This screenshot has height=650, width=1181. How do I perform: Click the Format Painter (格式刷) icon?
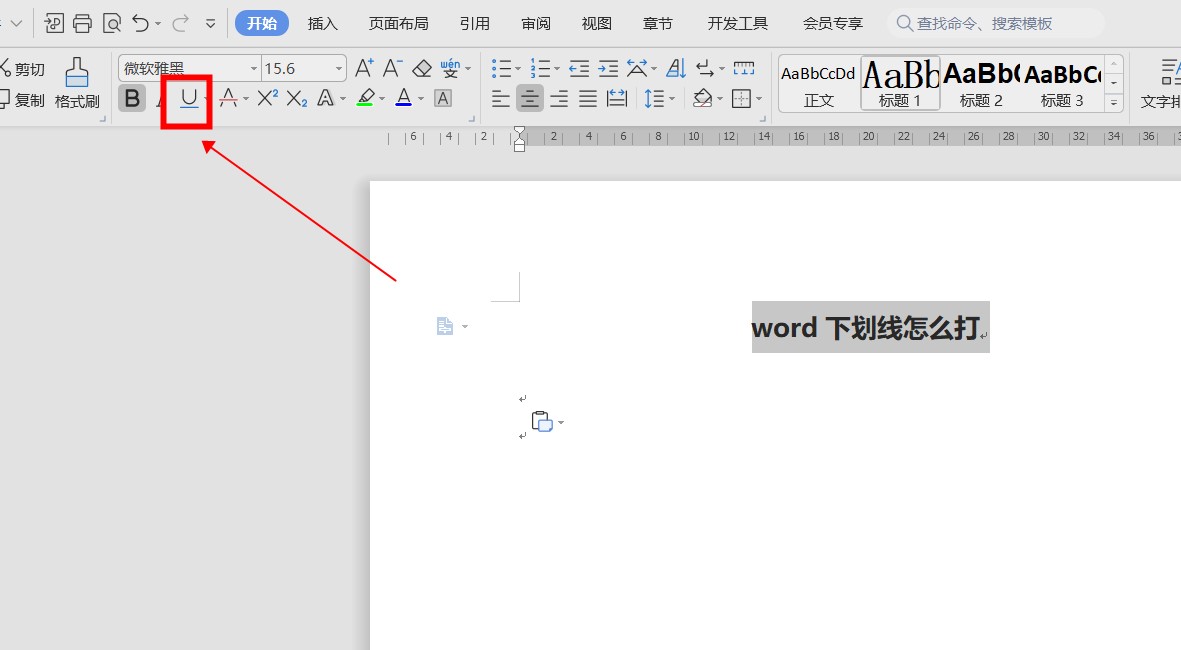coord(77,82)
